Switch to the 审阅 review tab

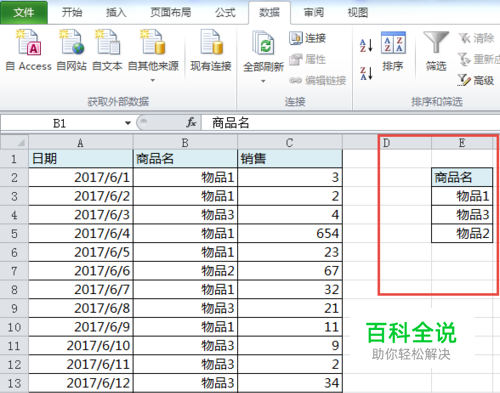(314, 12)
